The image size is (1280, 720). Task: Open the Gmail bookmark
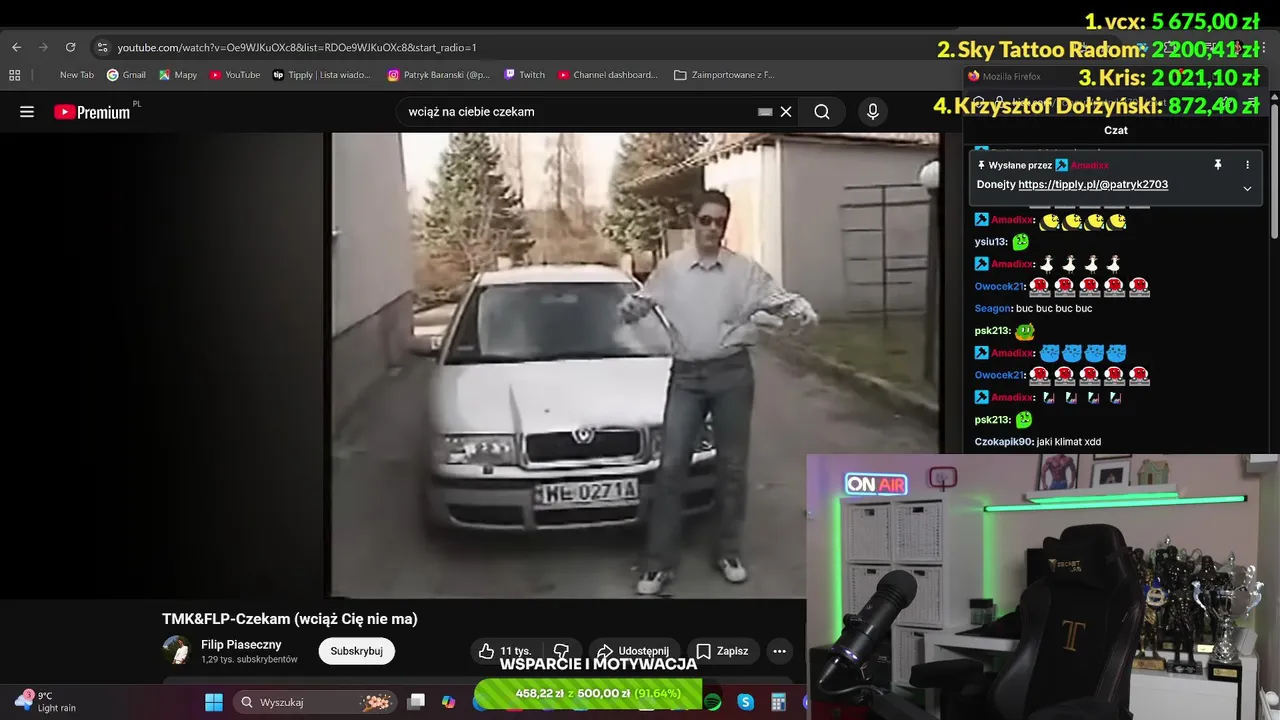click(126, 75)
